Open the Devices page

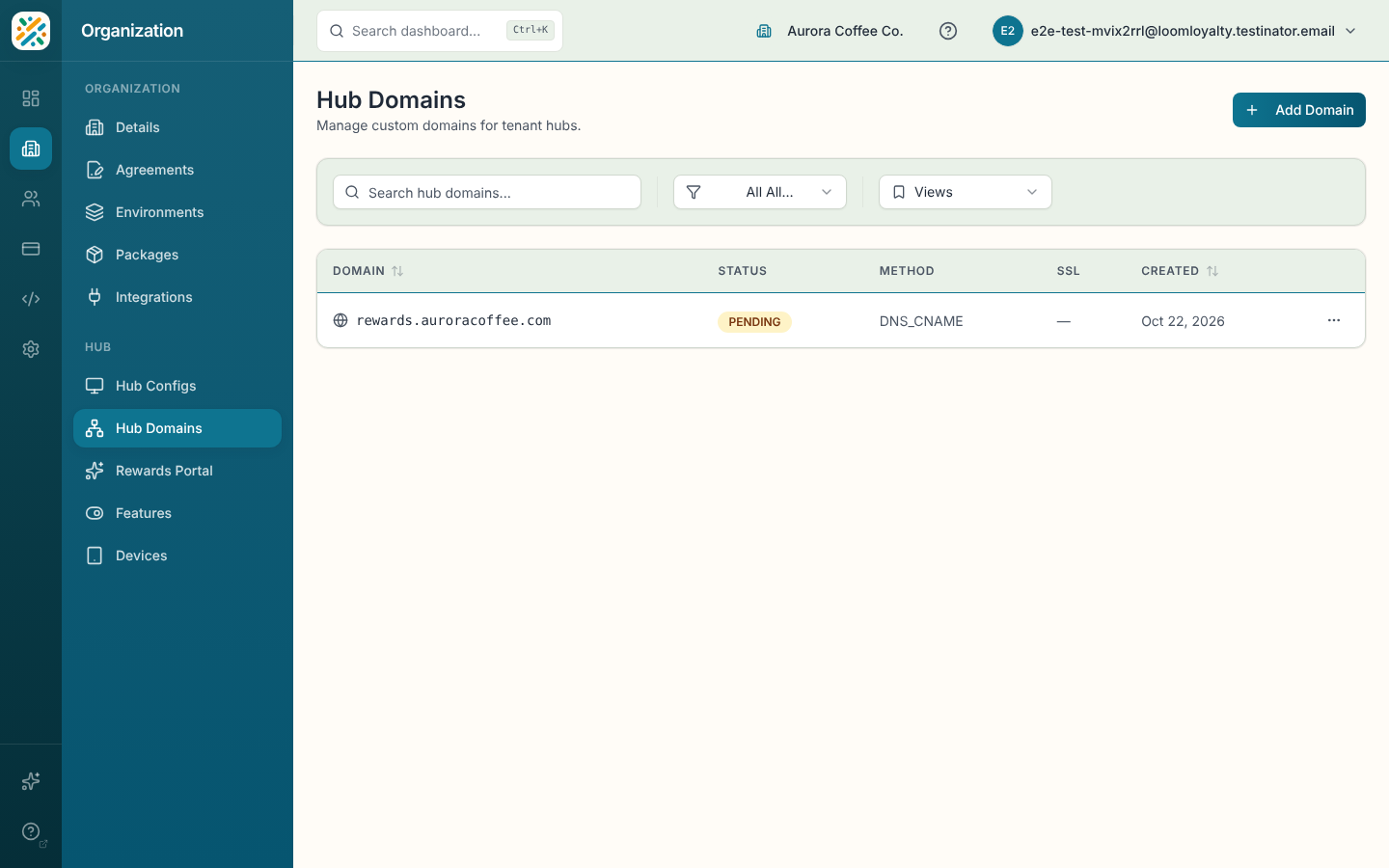coord(177,556)
